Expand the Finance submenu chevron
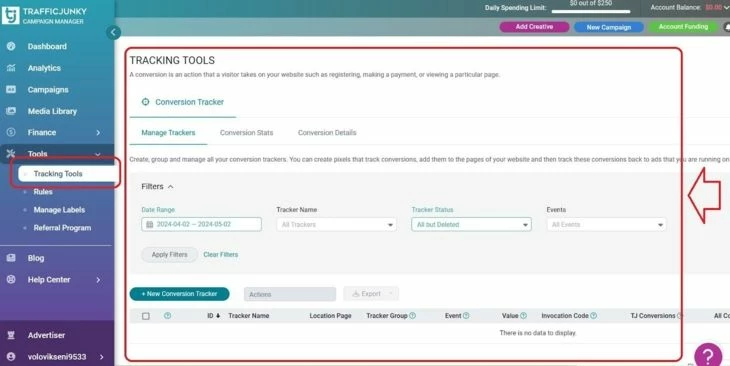Screen dimensions: 730x366 (98, 133)
